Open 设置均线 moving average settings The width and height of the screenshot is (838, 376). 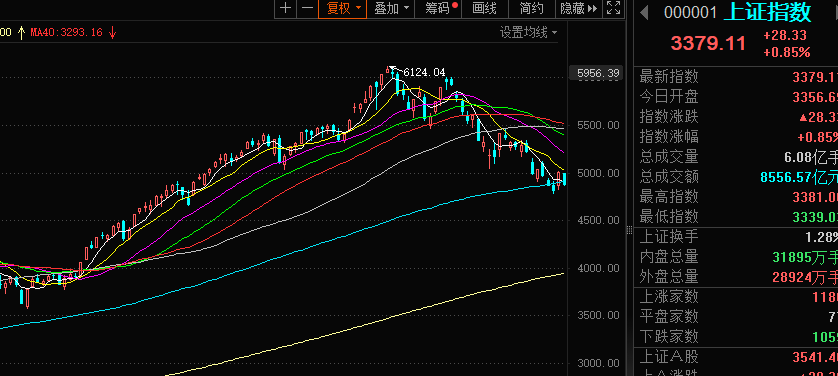pyautogui.click(x=528, y=33)
